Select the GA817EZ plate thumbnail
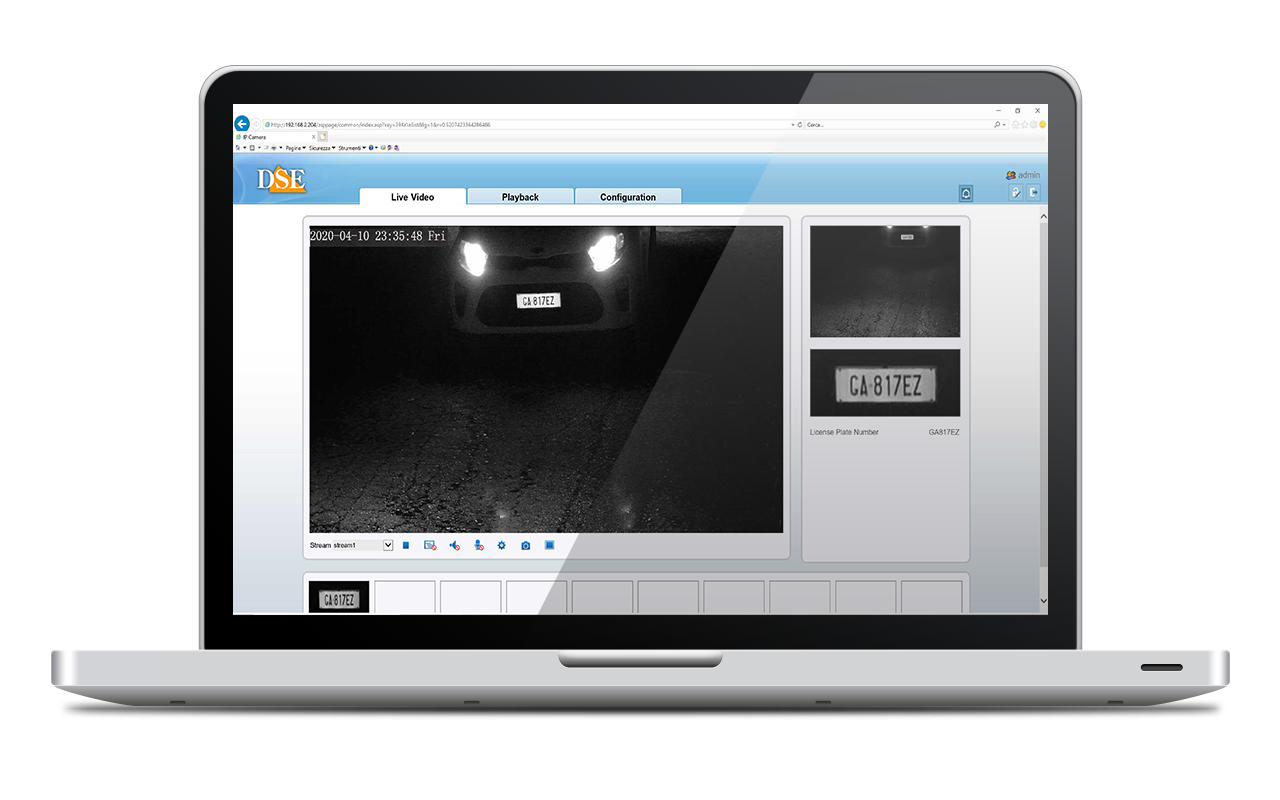1280x800 pixels. point(338,597)
